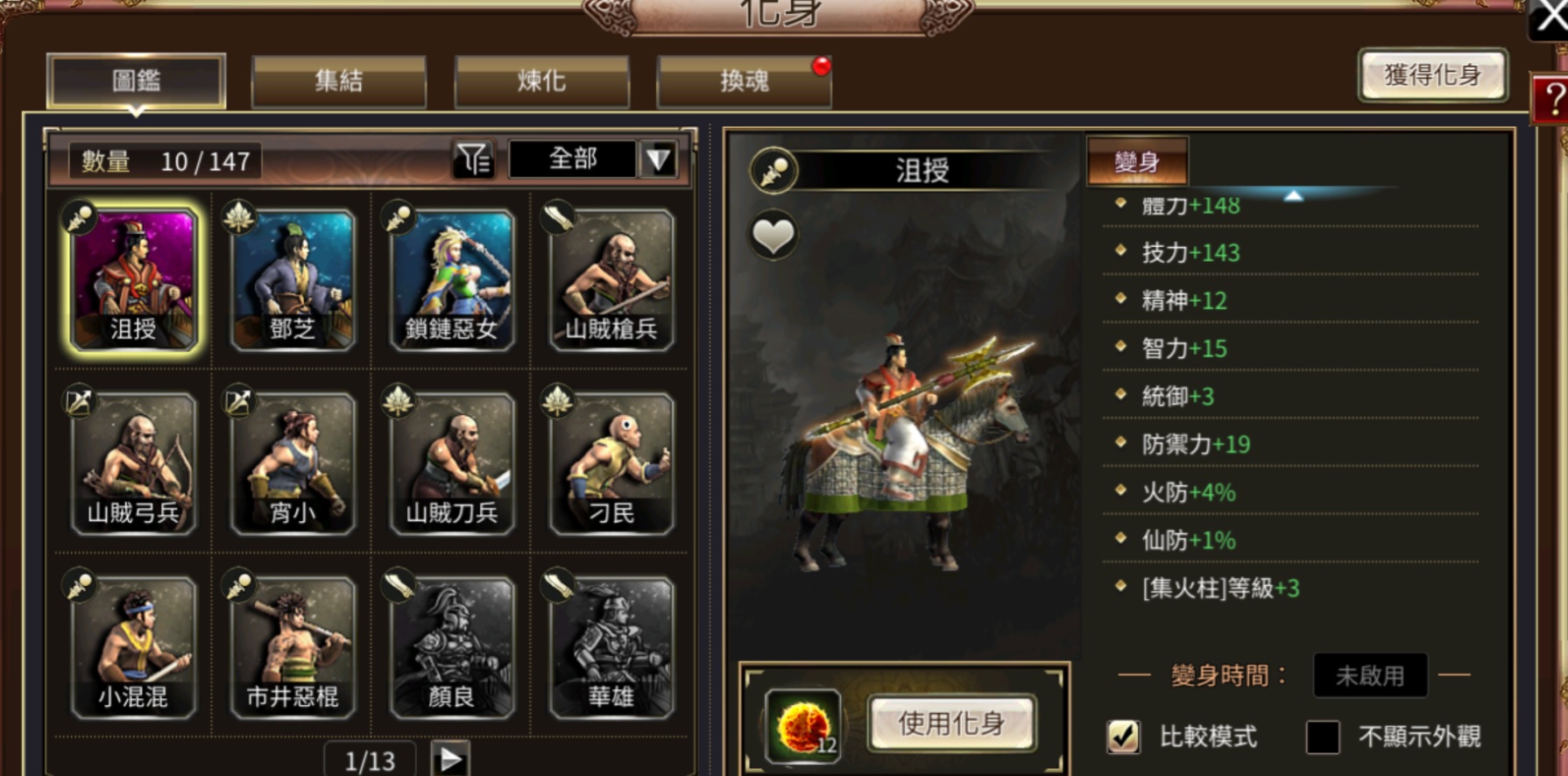Click the staff class icon beside 沮授 title
This screenshot has height=776, width=1568.
pyautogui.click(x=773, y=171)
